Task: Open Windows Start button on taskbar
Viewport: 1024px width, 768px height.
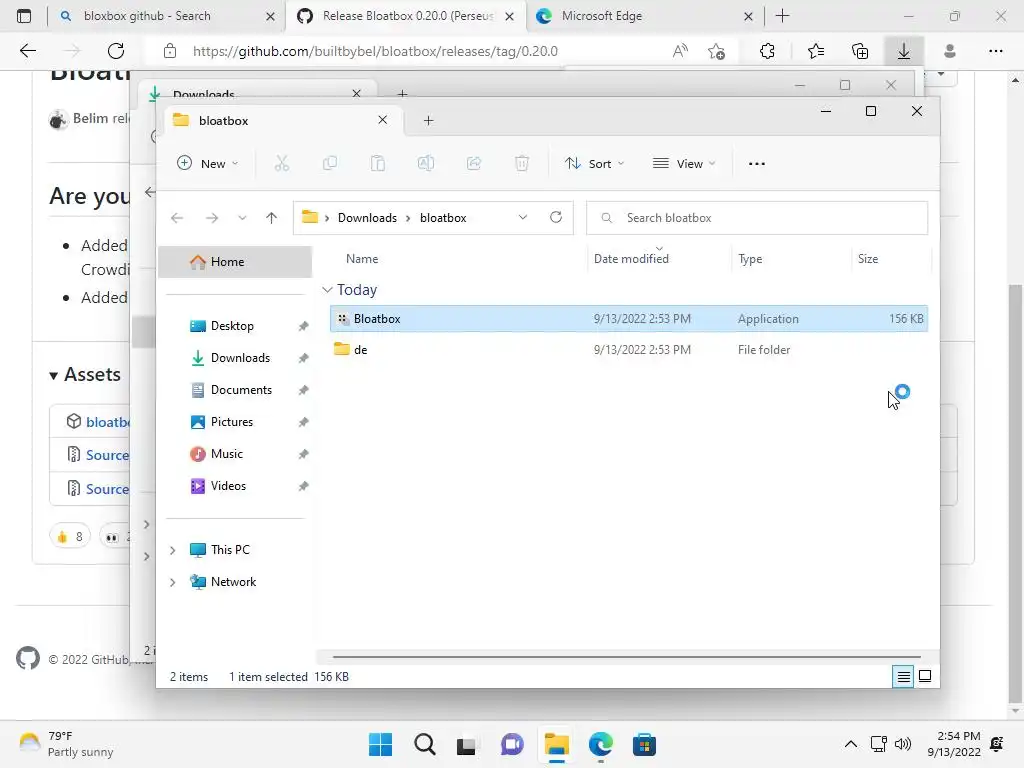Action: (380, 744)
